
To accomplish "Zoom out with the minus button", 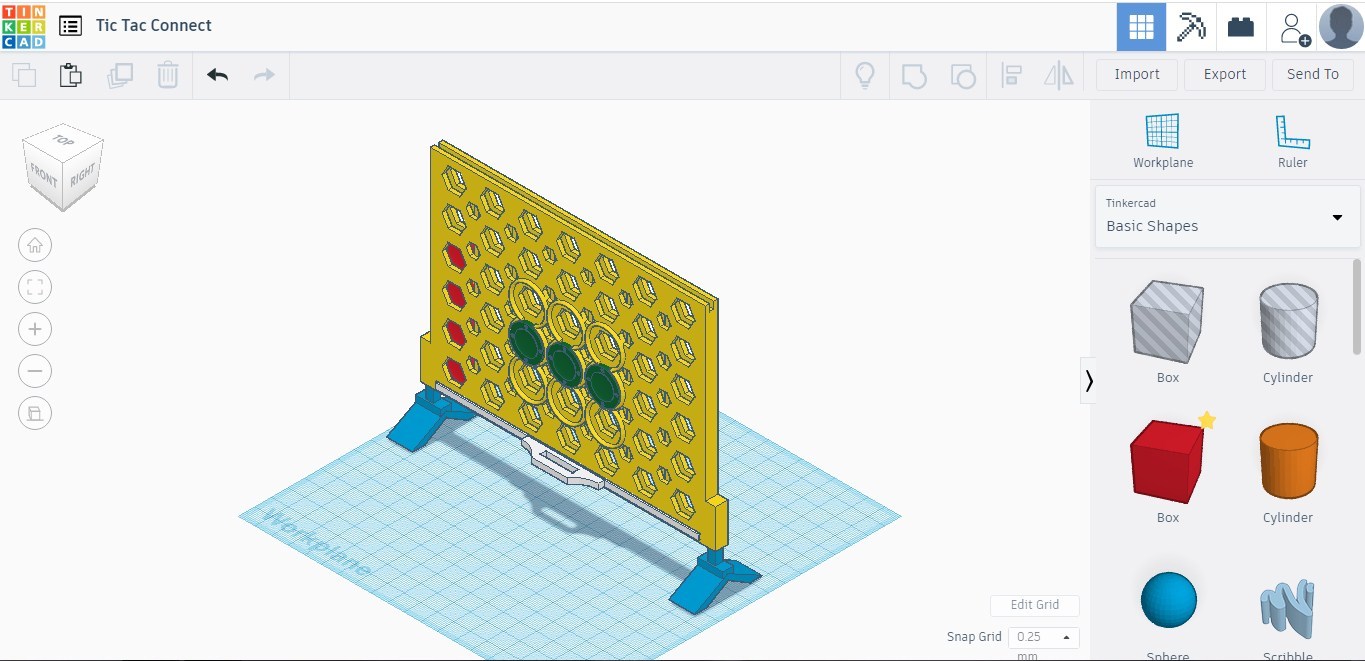I will pyautogui.click(x=35, y=371).
